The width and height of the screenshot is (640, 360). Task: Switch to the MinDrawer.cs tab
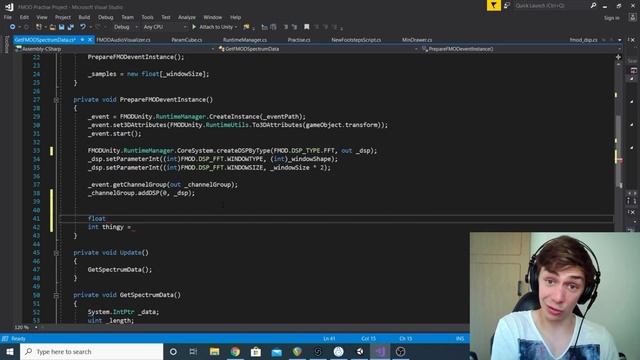[417, 40]
